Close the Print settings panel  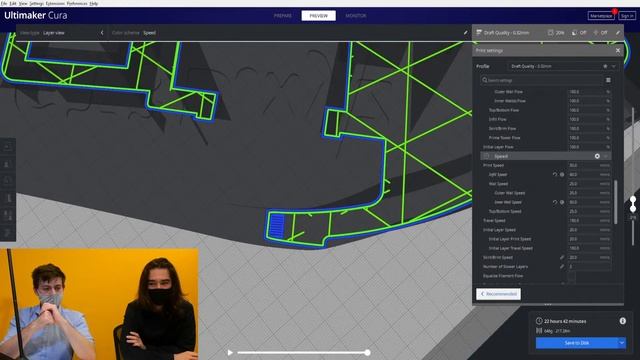(x=618, y=50)
